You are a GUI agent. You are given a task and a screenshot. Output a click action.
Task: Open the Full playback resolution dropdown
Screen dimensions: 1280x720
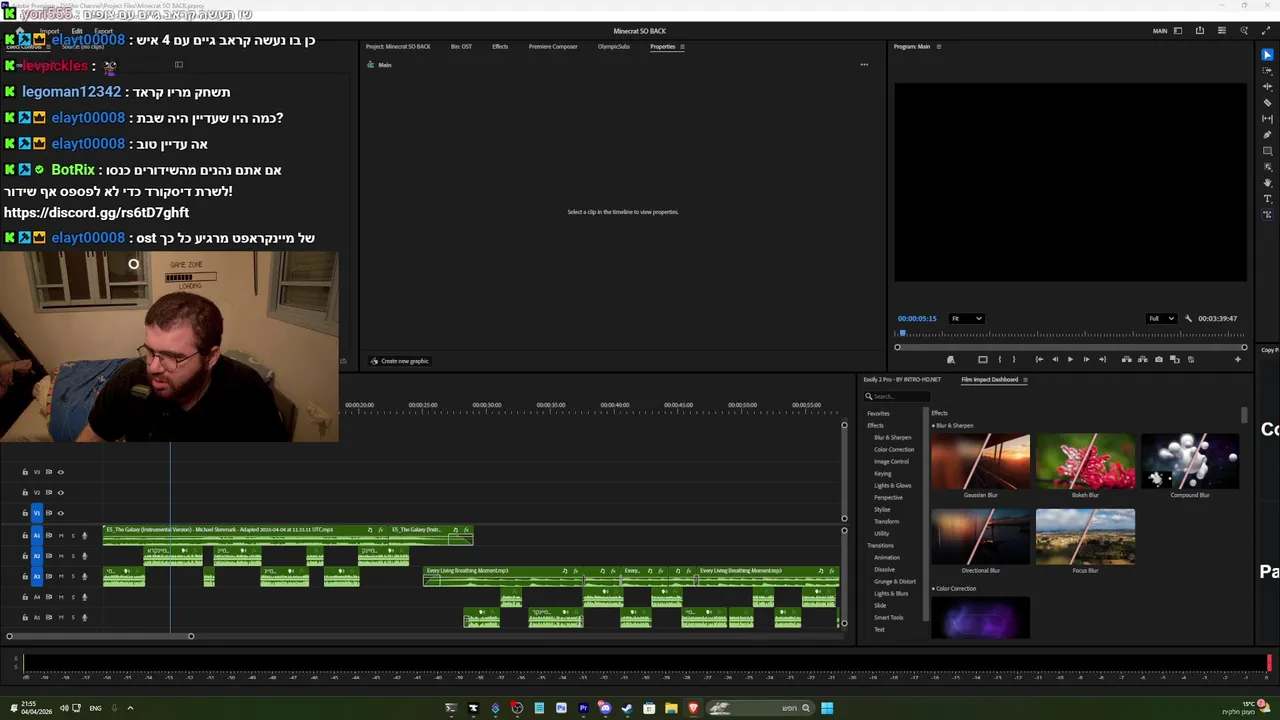pos(1161,318)
